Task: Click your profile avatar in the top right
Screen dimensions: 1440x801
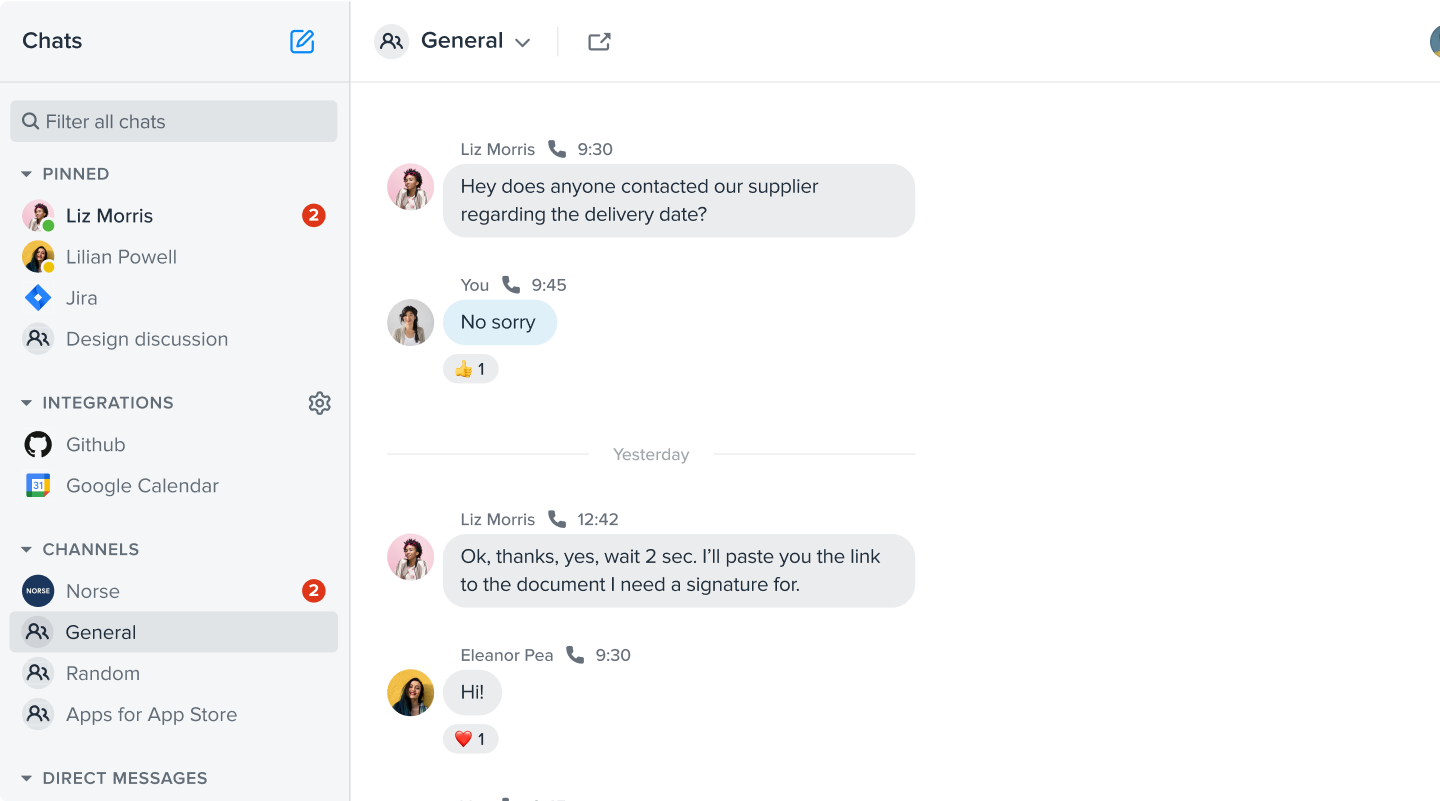Action: [x=1435, y=41]
